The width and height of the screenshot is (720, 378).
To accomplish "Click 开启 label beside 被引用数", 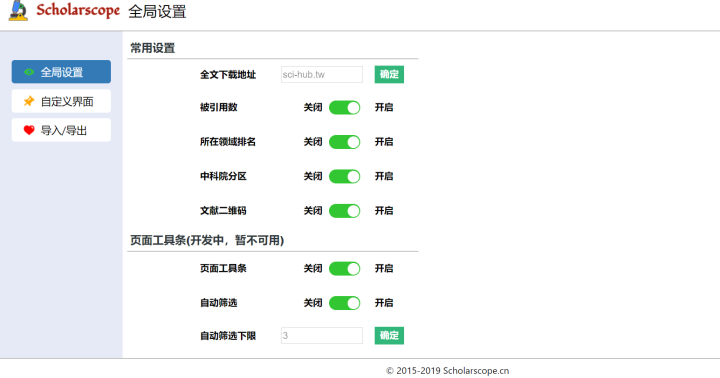I will 384,107.
